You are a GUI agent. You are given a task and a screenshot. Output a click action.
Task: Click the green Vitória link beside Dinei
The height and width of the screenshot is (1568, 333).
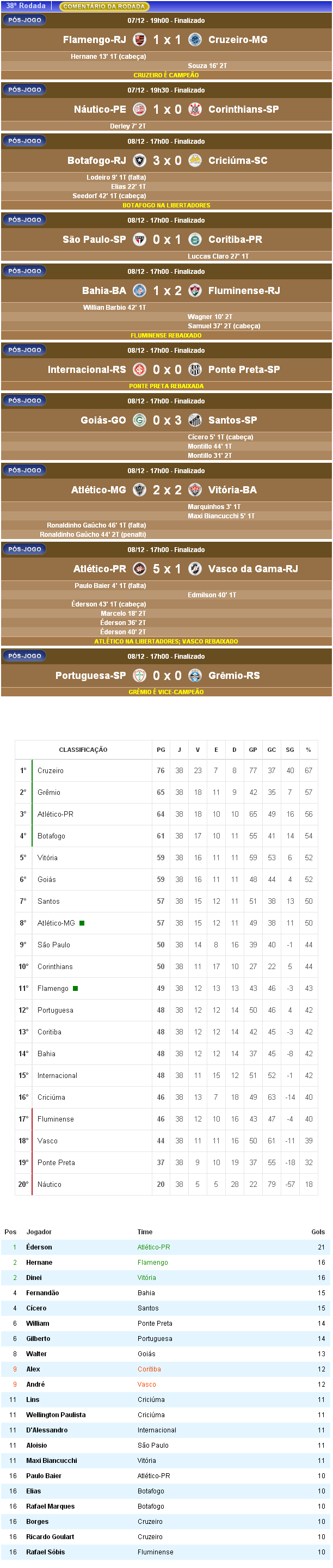146,1278
